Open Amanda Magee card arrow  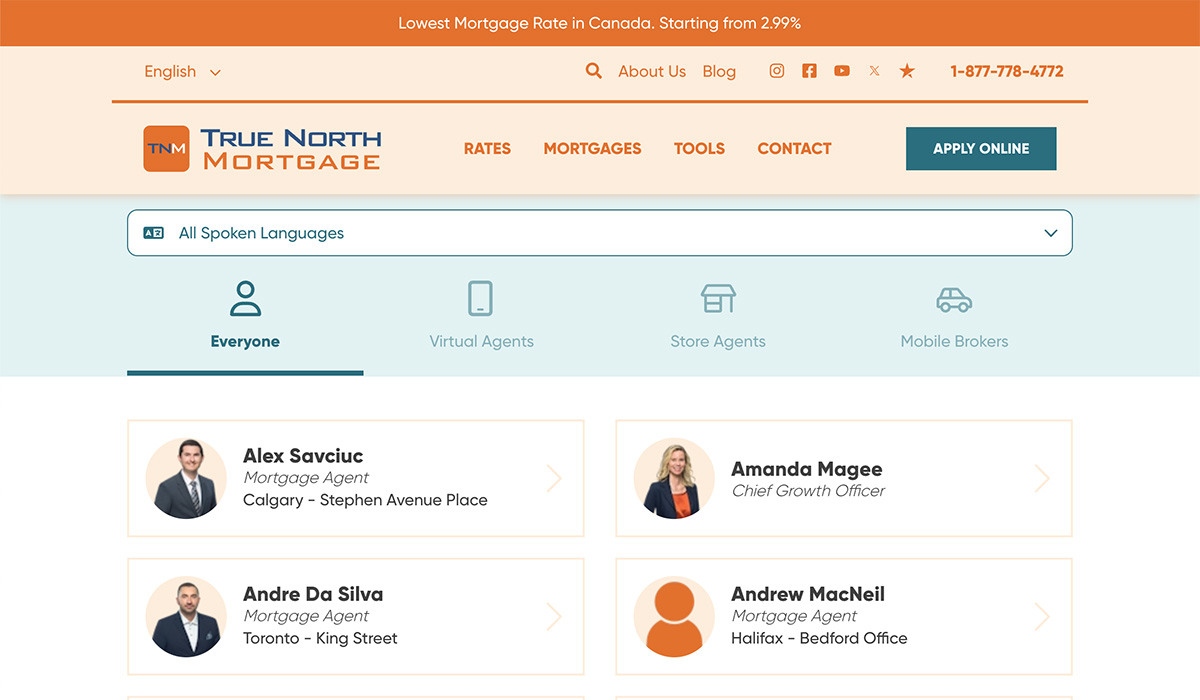click(x=1042, y=479)
